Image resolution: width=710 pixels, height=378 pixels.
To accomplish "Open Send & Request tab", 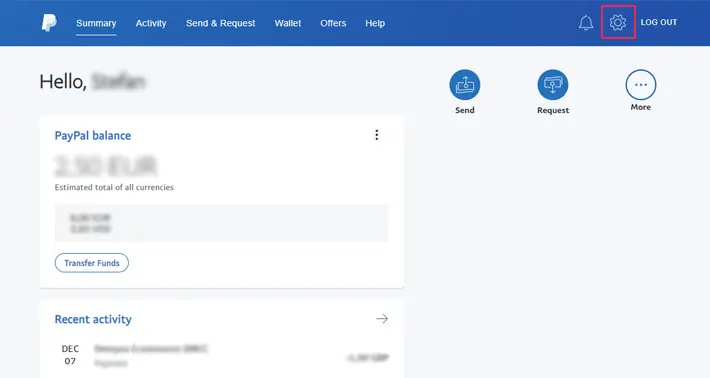I will point(221,23).
